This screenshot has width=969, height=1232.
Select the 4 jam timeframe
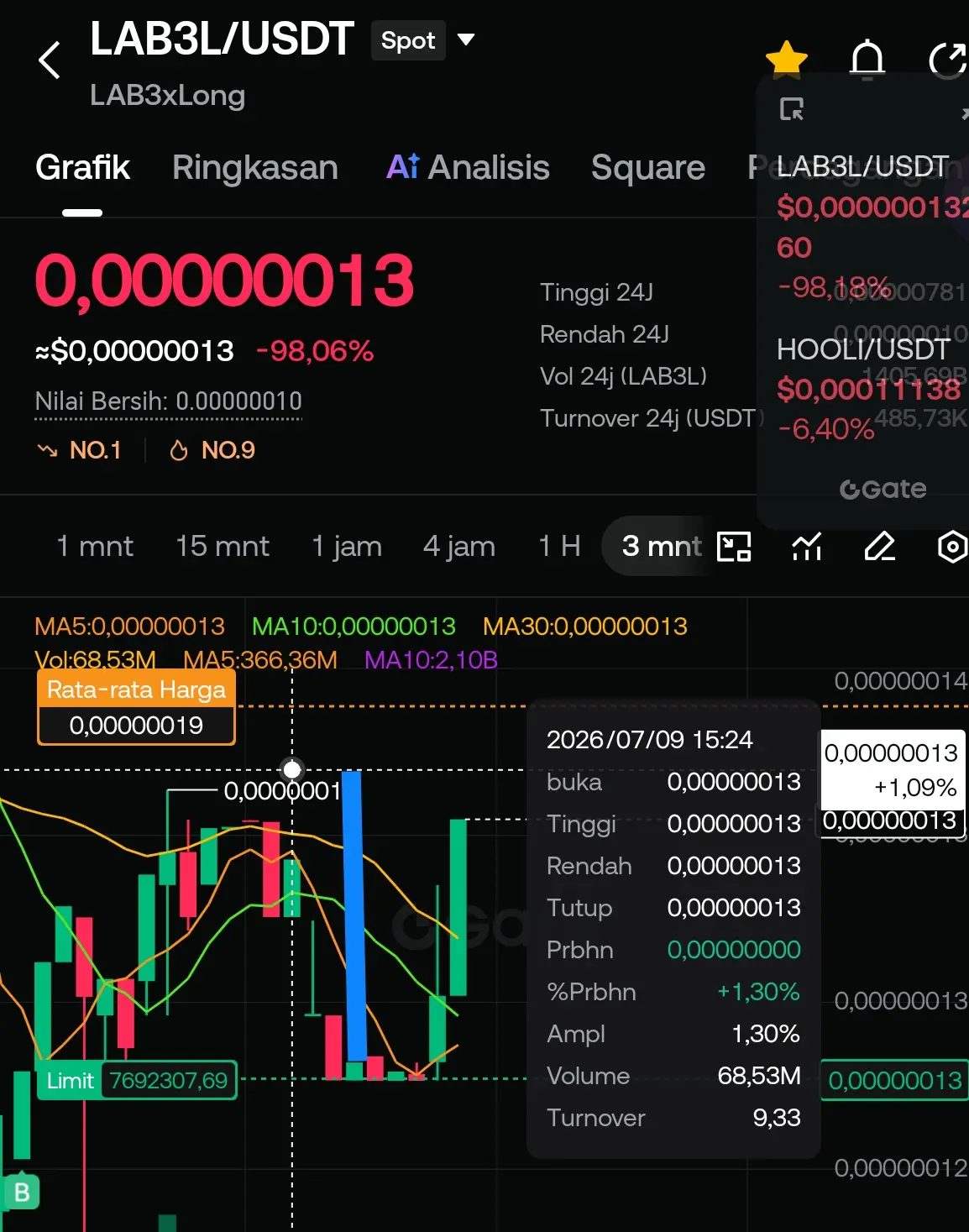point(459,547)
